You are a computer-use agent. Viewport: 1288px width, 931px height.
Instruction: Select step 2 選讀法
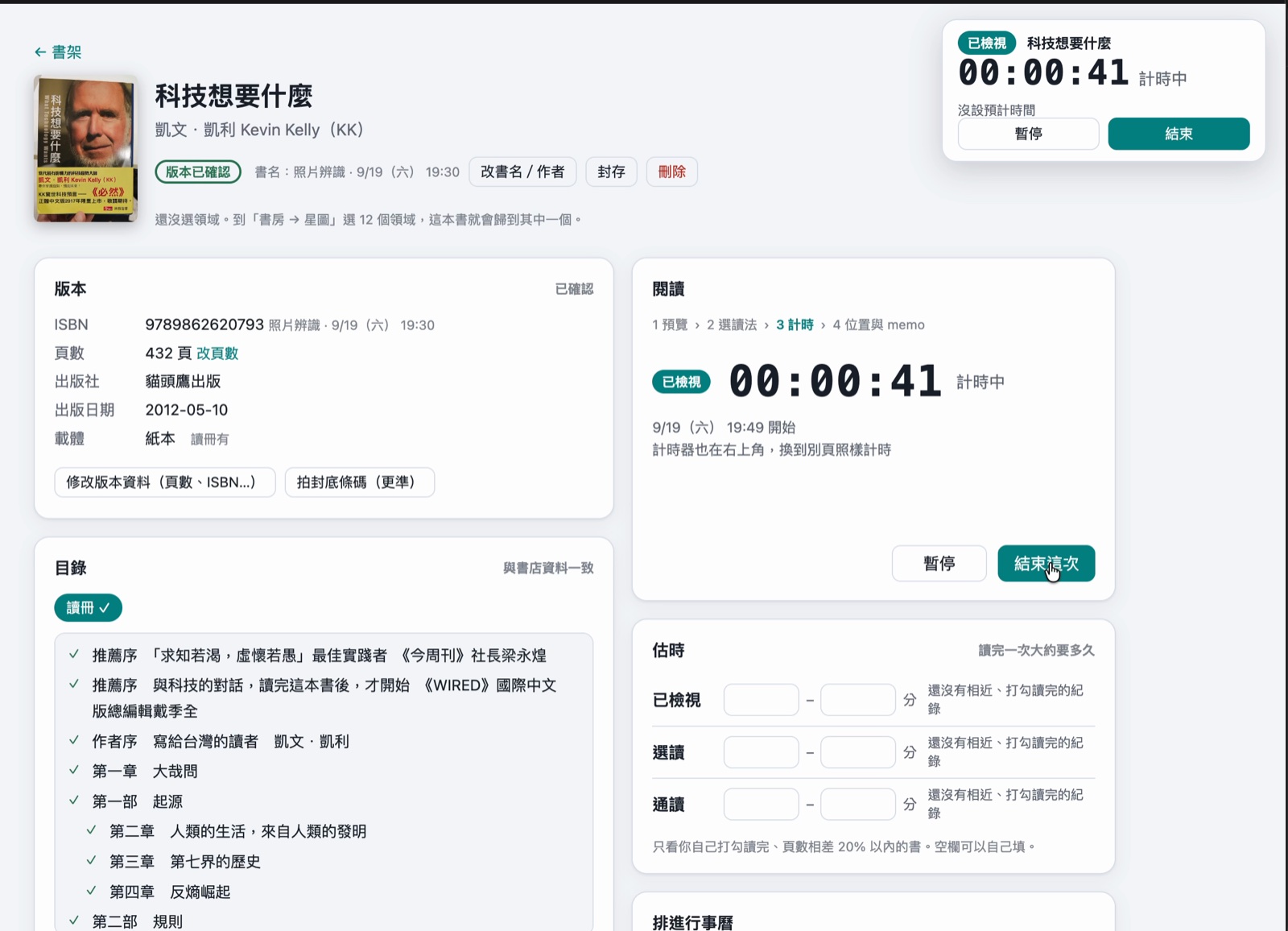pyautogui.click(x=732, y=325)
